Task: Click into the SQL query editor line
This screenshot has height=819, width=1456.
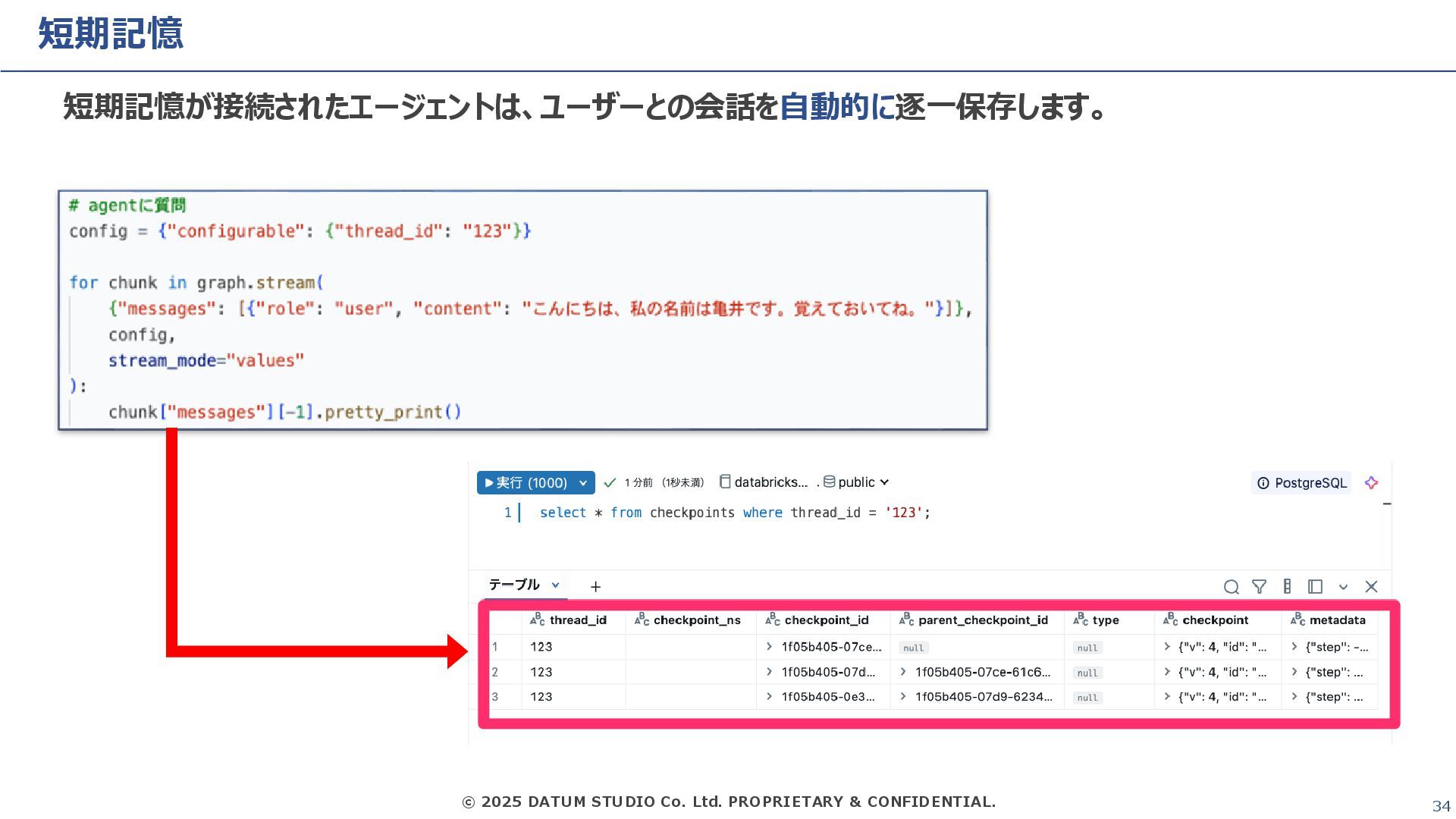Action: [734, 513]
